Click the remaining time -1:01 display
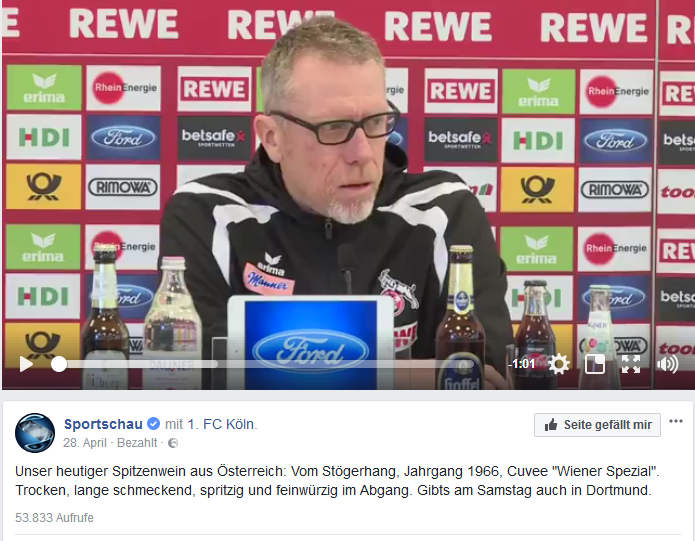Viewport: 695px width, 541px height. (x=522, y=364)
